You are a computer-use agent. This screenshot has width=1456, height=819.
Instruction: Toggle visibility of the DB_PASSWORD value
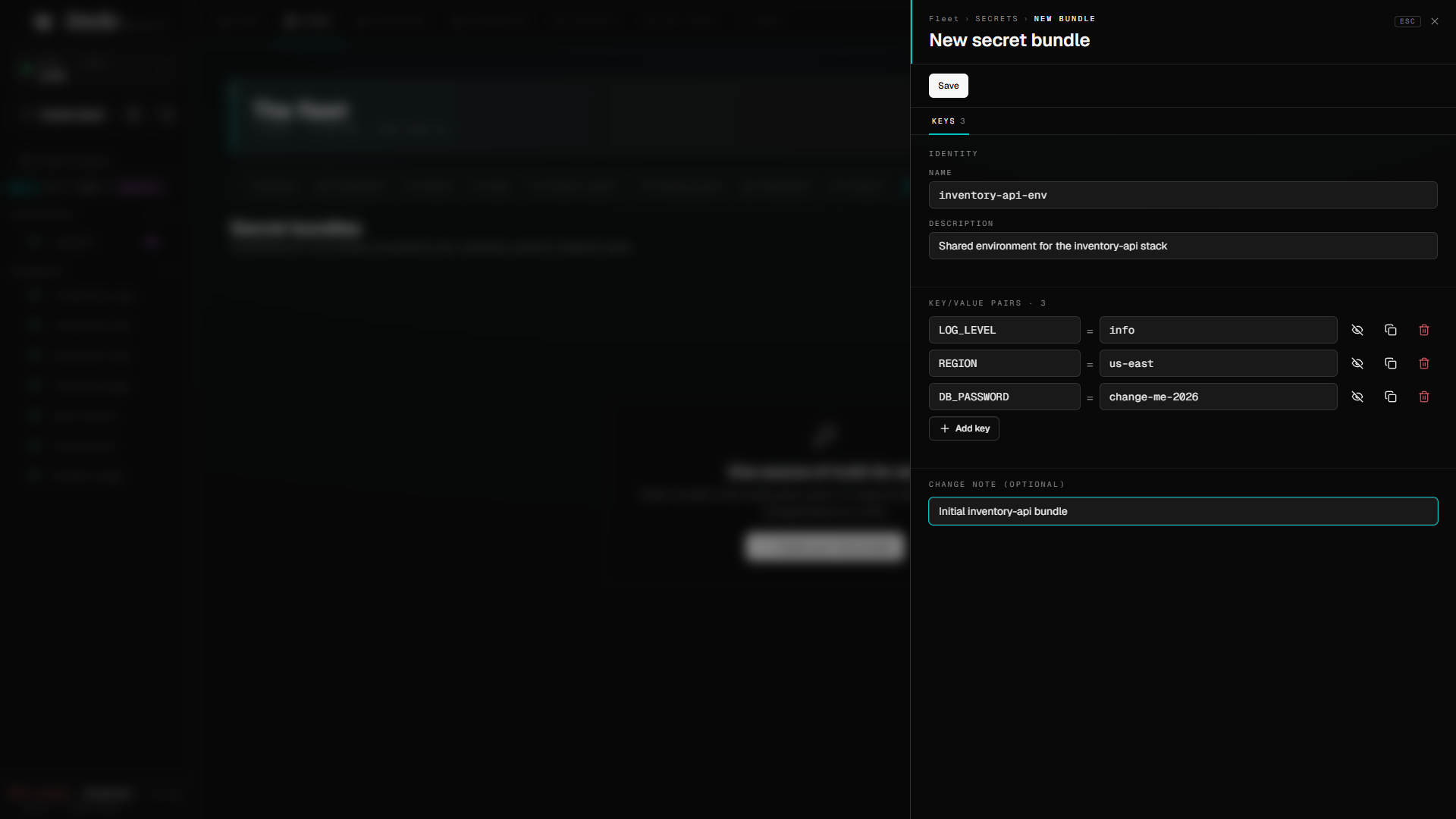[1357, 397]
